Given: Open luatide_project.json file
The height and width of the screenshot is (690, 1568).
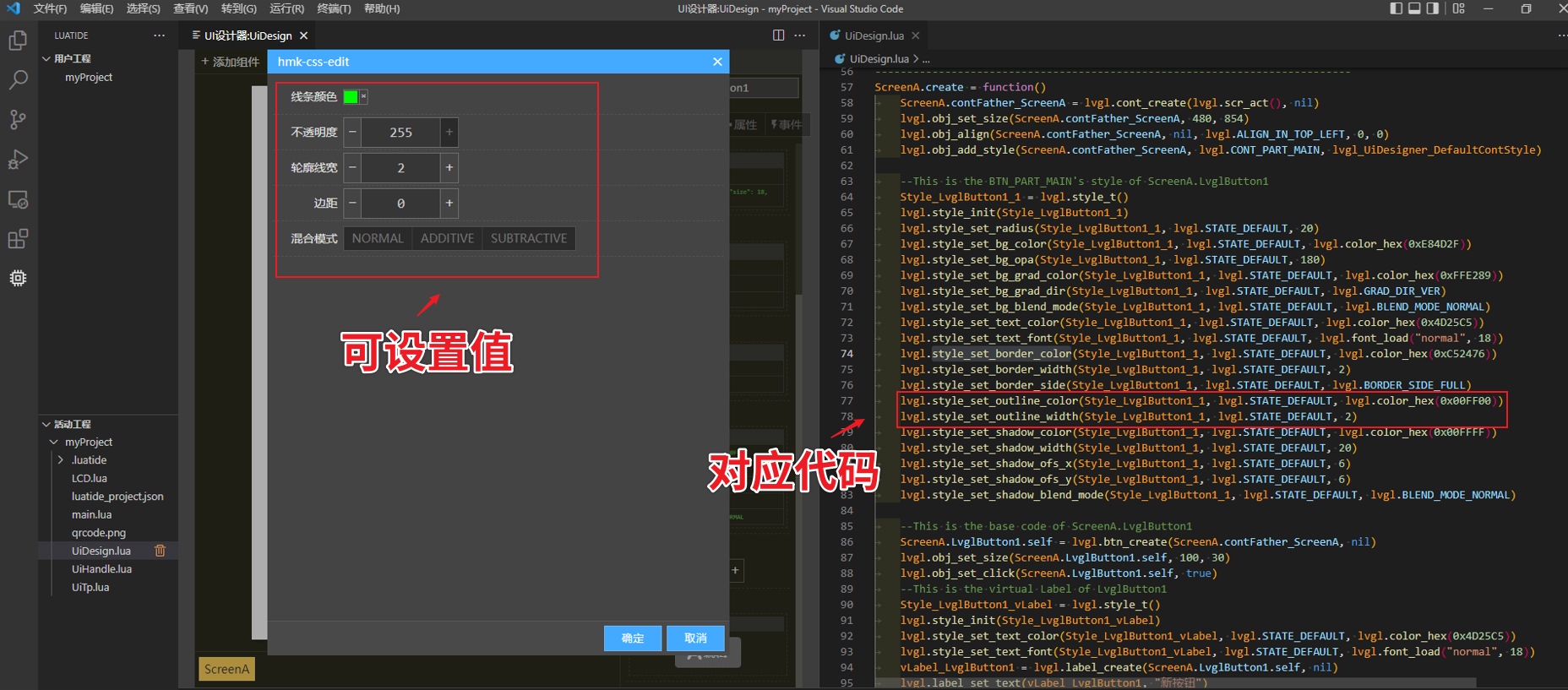Looking at the screenshot, I should click(117, 497).
